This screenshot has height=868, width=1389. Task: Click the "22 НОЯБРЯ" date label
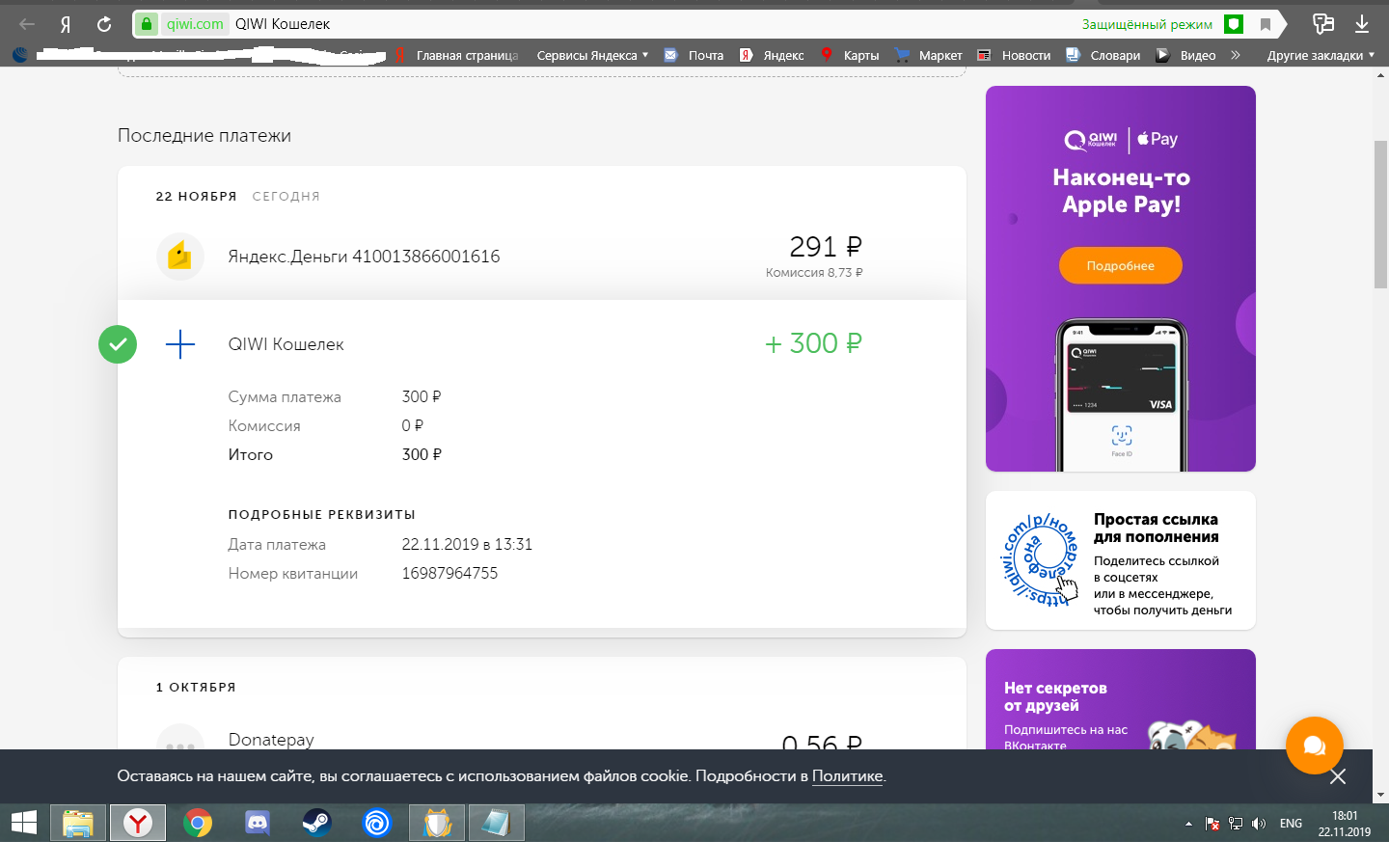pyautogui.click(x=197, y=196)
